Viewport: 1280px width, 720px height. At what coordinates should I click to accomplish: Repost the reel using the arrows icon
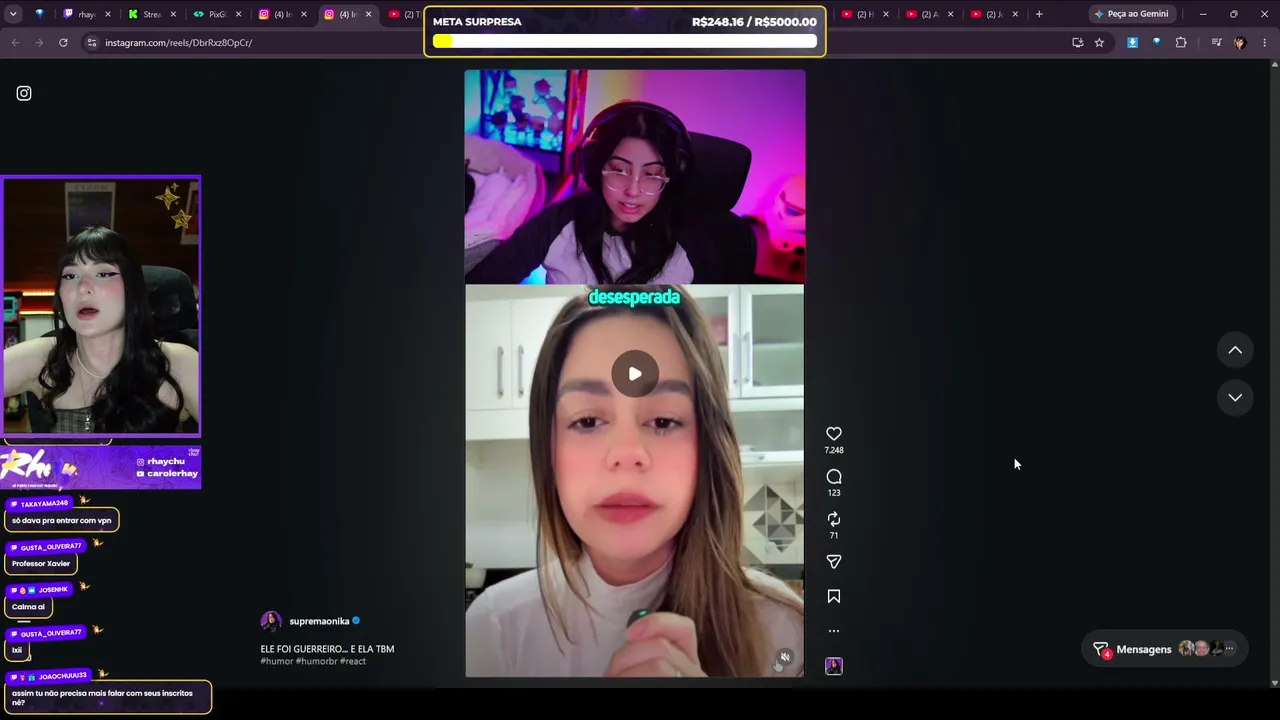pyautogui.click(x=834, y=519)
